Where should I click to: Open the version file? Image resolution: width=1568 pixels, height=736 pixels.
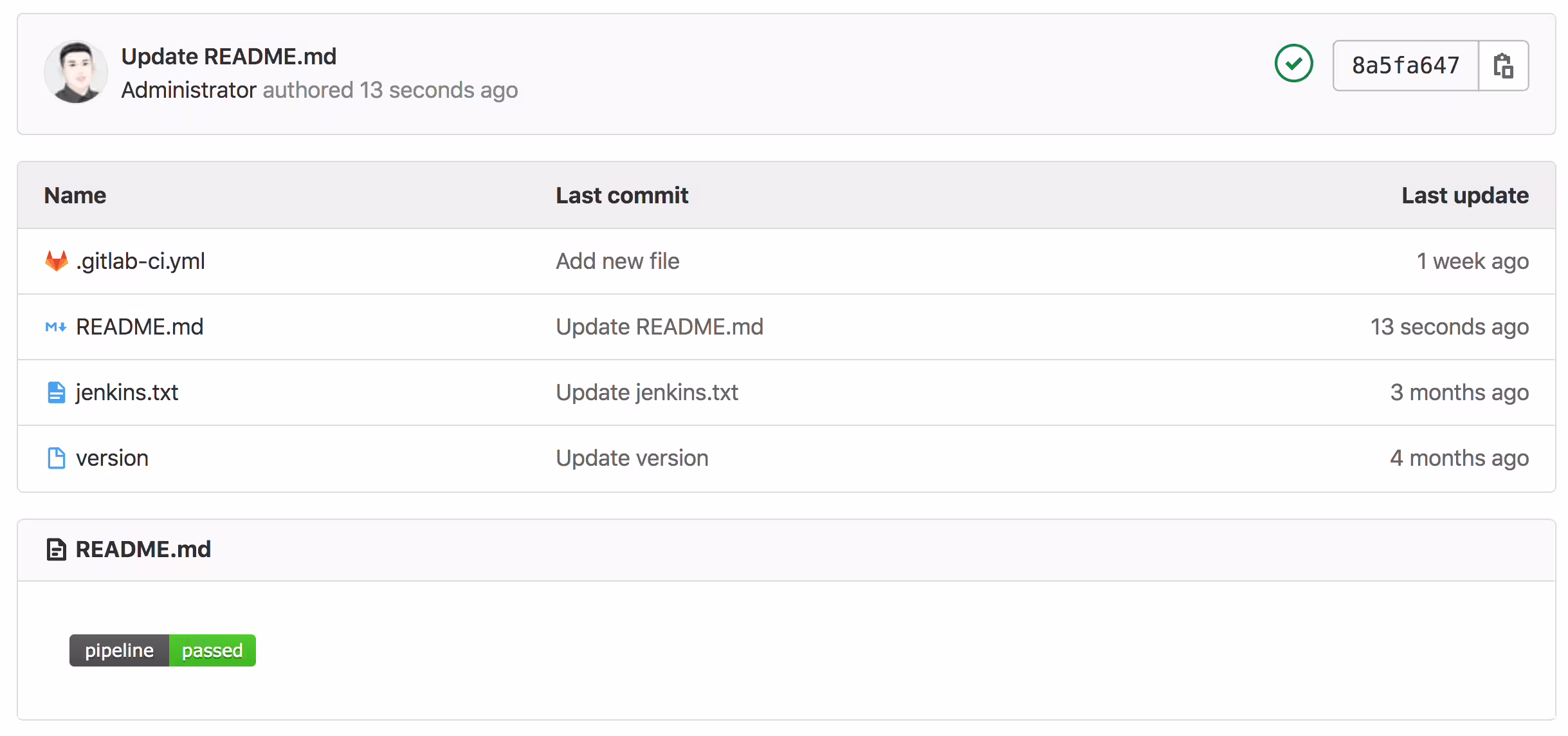coord(112,458)
